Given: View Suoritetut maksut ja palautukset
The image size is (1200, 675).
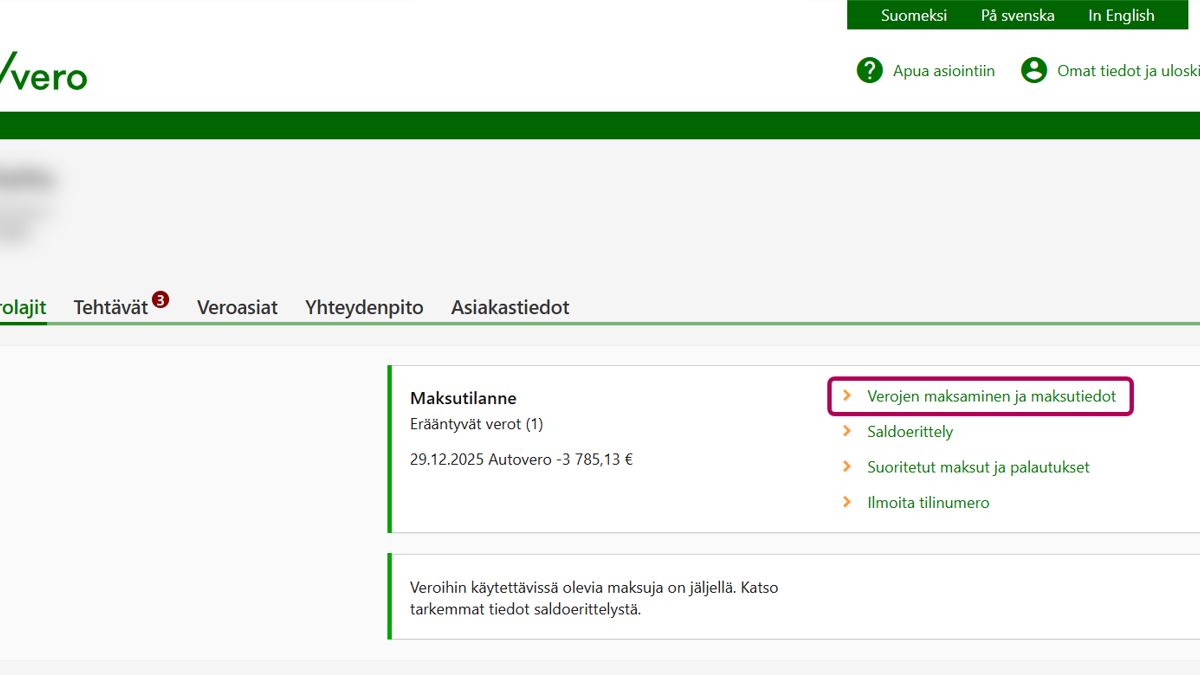Looking at the screenshot, I should point(978,467).
